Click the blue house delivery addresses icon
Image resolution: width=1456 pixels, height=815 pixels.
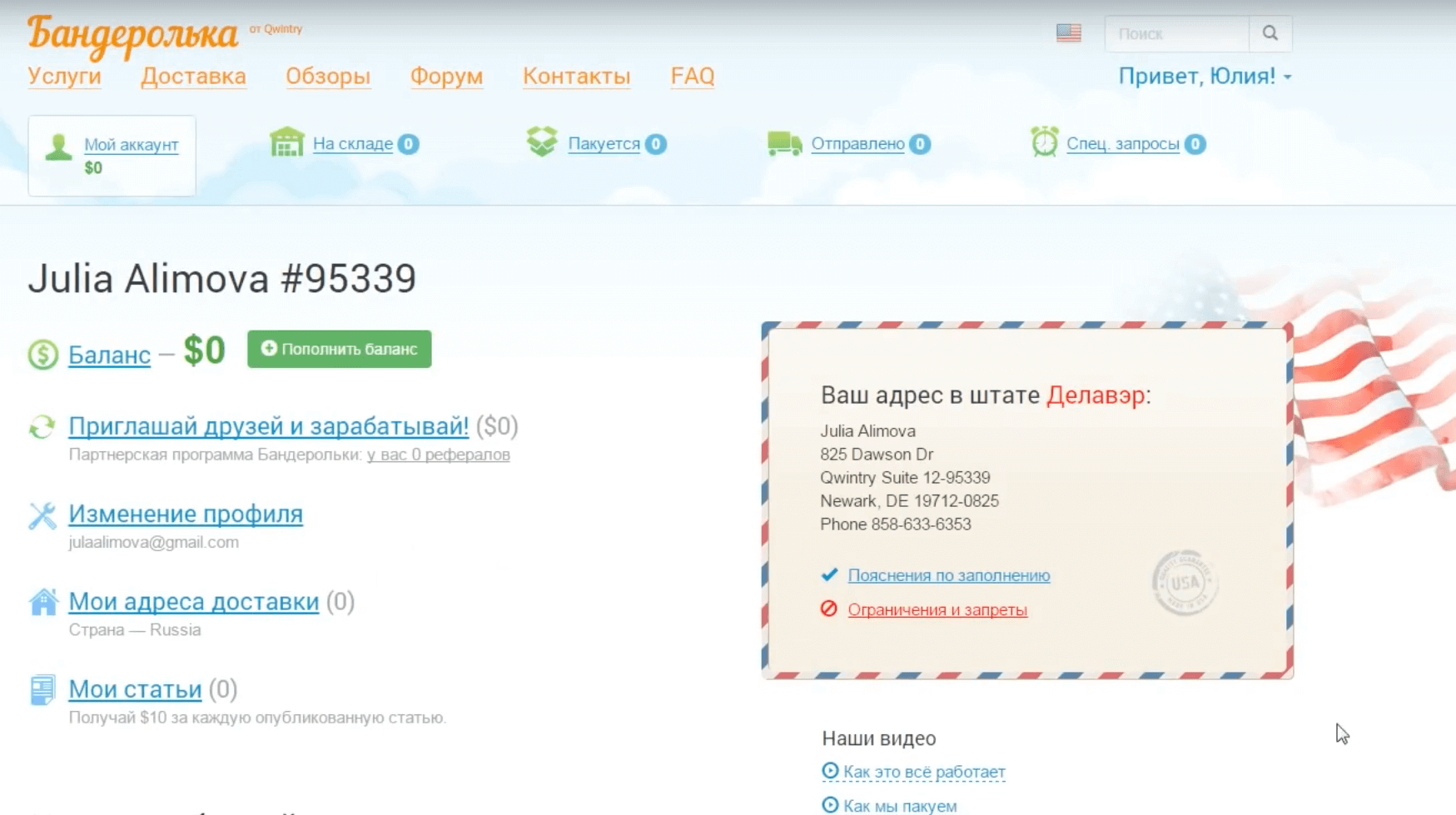click(x=42, y=602)
